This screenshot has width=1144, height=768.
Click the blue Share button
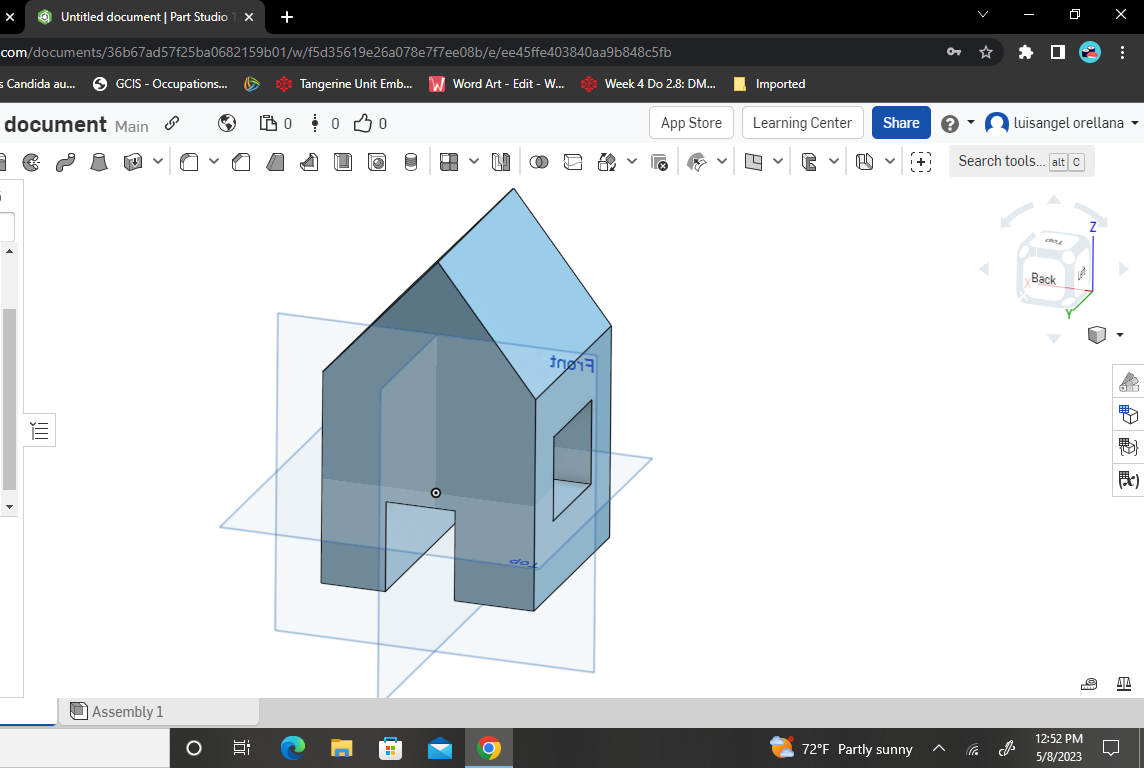tap(899, 122)
